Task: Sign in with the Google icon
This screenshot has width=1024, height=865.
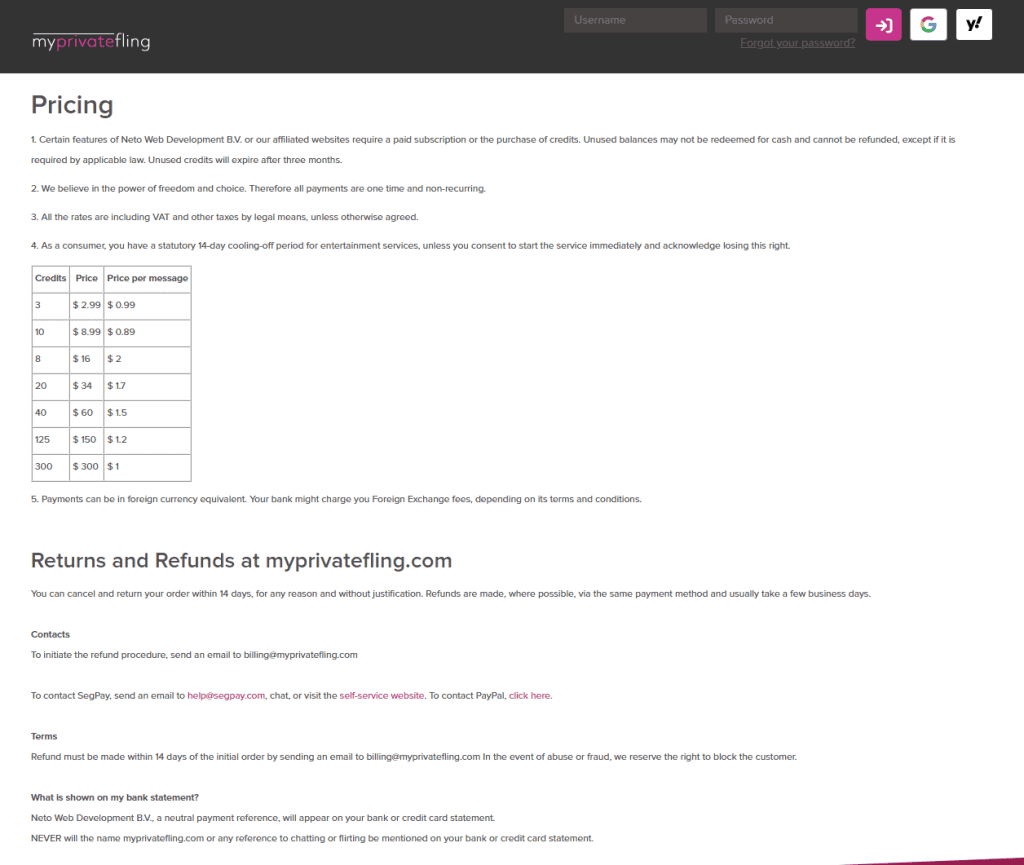Action: pyautogui.click(x=928, y=25)
